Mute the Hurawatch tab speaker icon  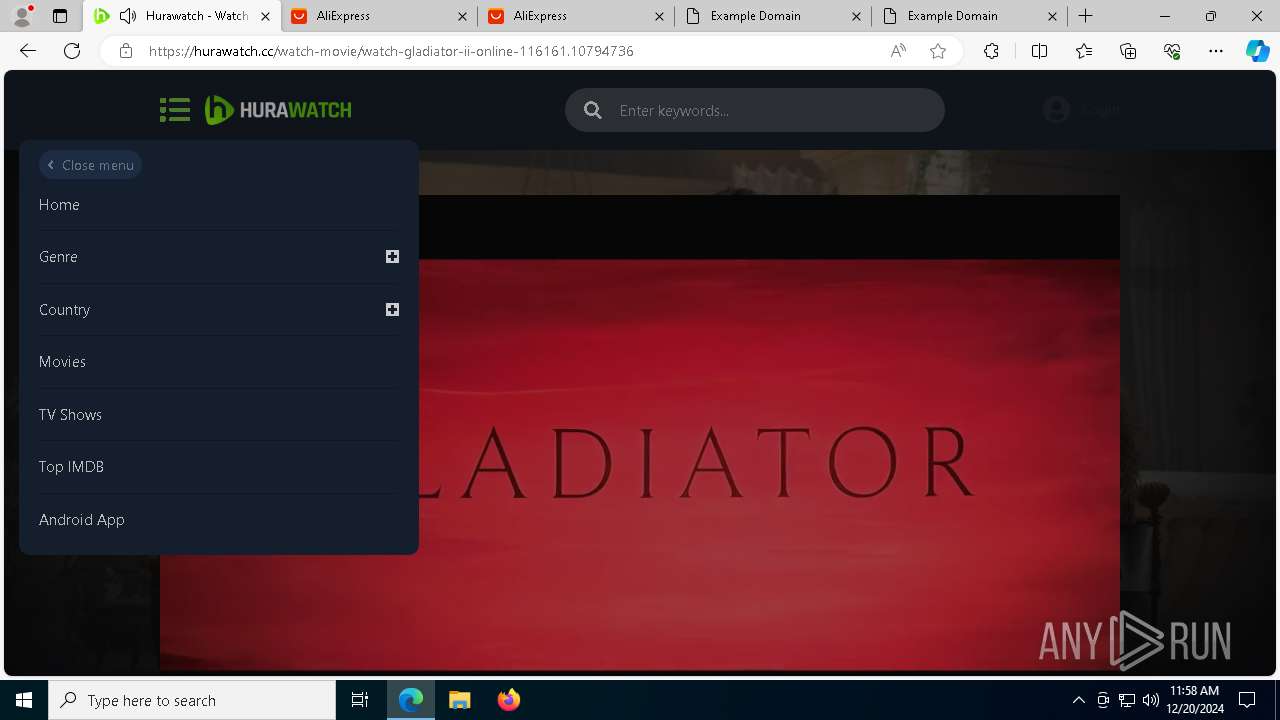coord(127,16)
